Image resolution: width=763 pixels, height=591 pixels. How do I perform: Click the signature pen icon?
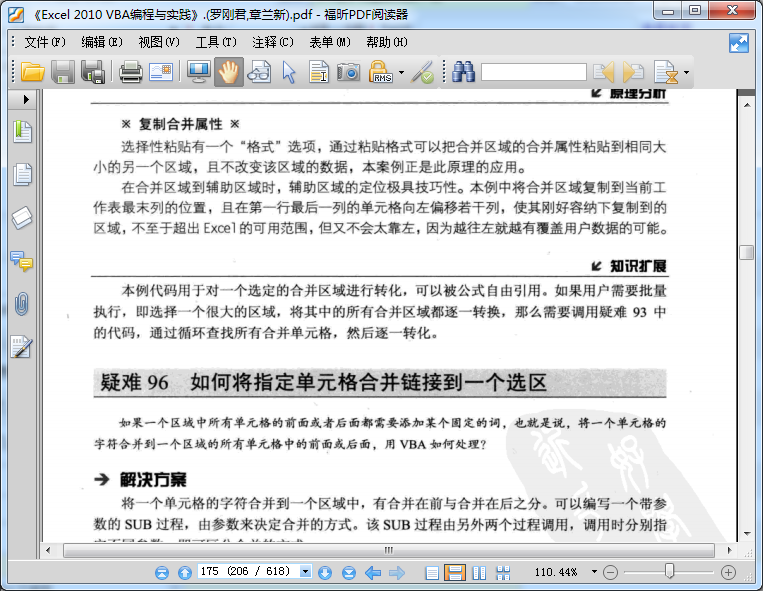point(422,72)
